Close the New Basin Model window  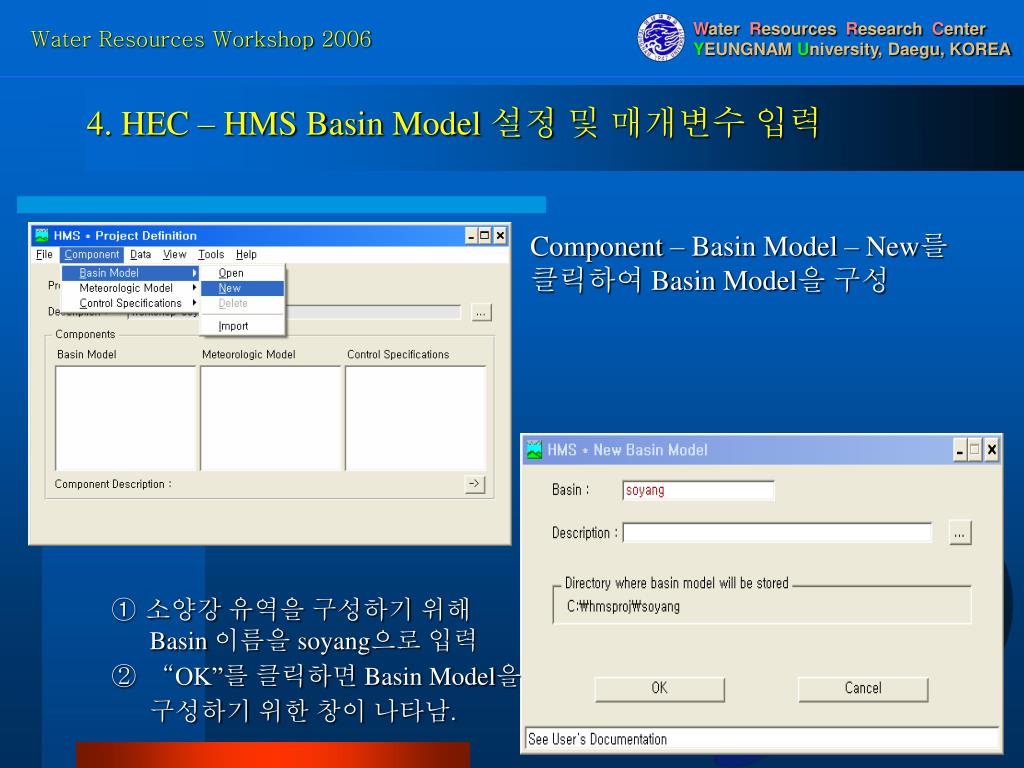991,450
